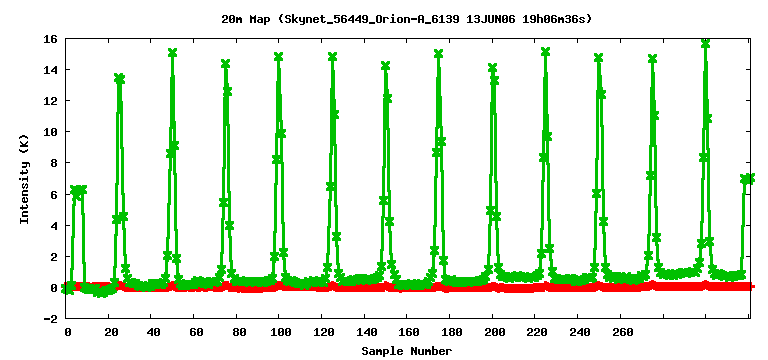Click the red baseline near sample 210
Screen dimensions: 768x360
tap(514, 288)
